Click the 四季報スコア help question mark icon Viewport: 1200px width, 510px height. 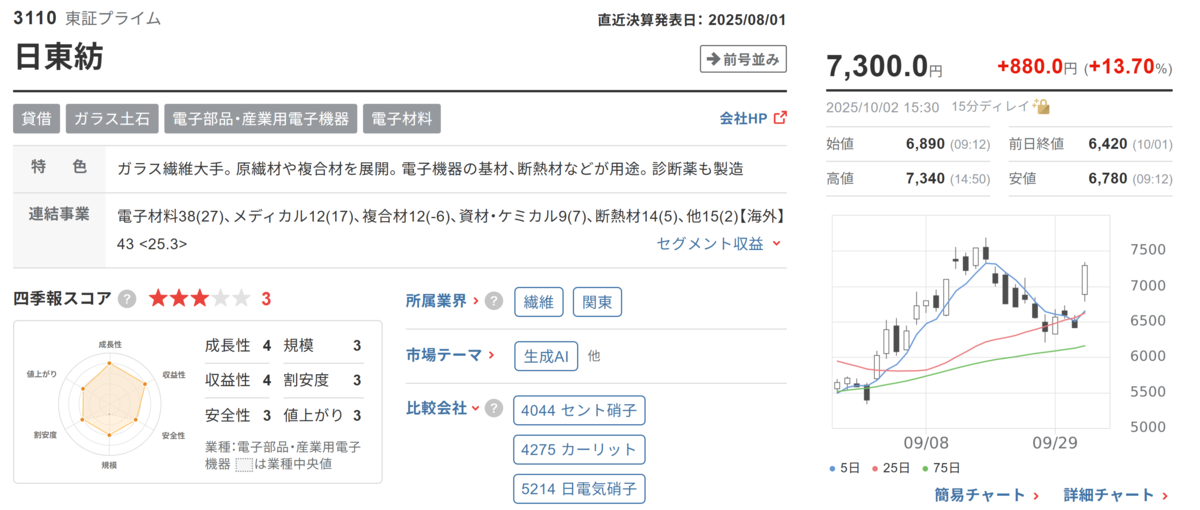127,298
